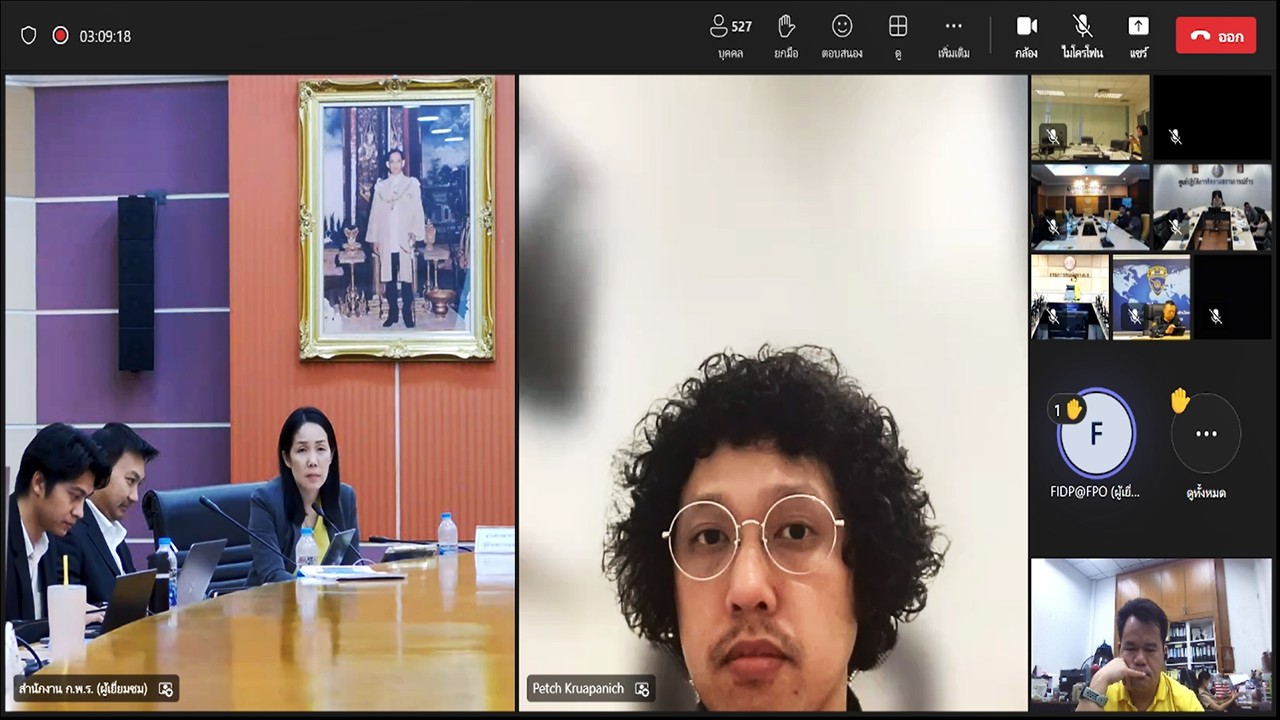1280x720 pixels.
Task: Open the reactions smiley menu
Action: [x=842, y=36]
